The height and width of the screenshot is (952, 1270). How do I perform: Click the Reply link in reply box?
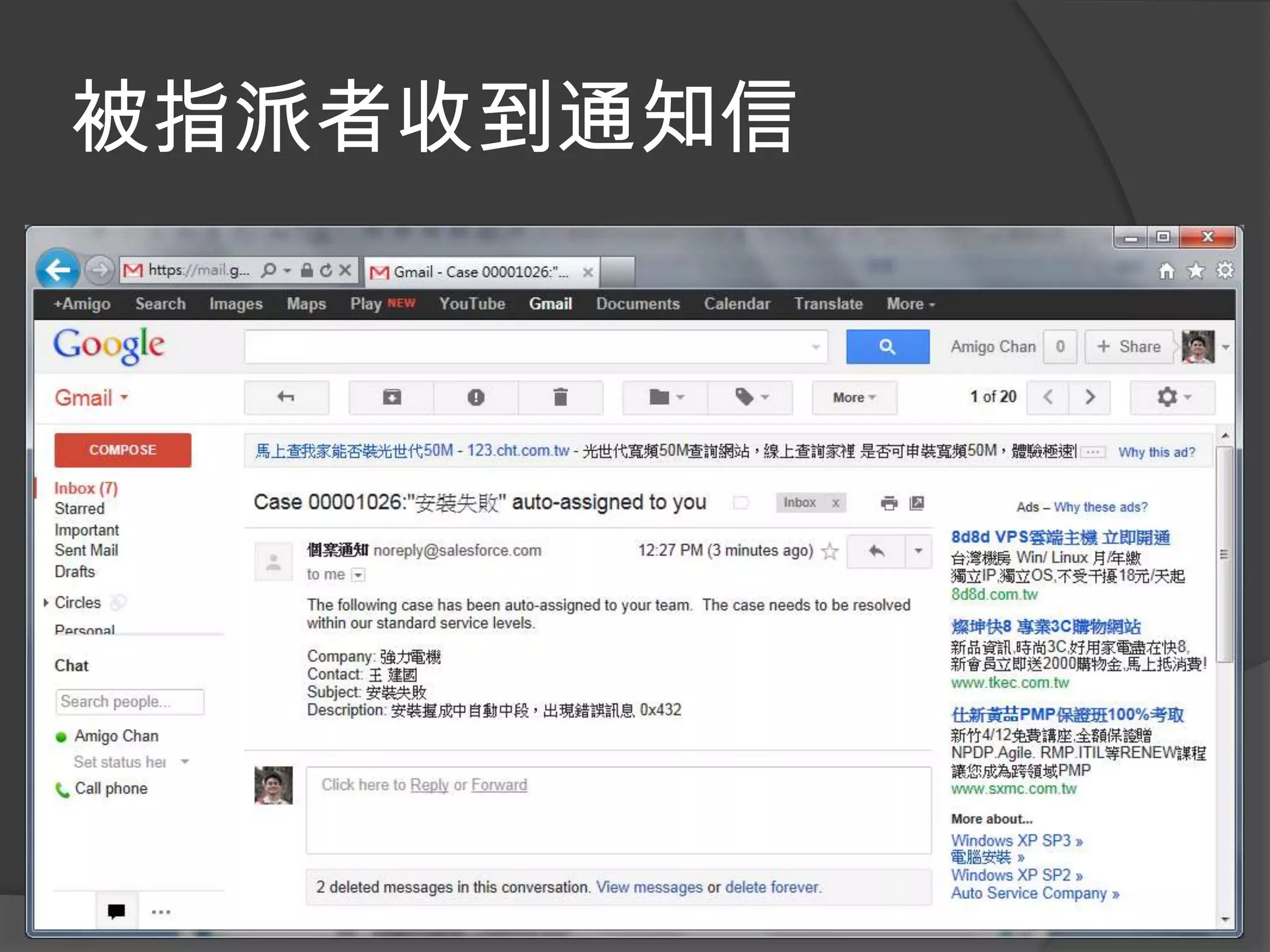click(x=429, y=785)
